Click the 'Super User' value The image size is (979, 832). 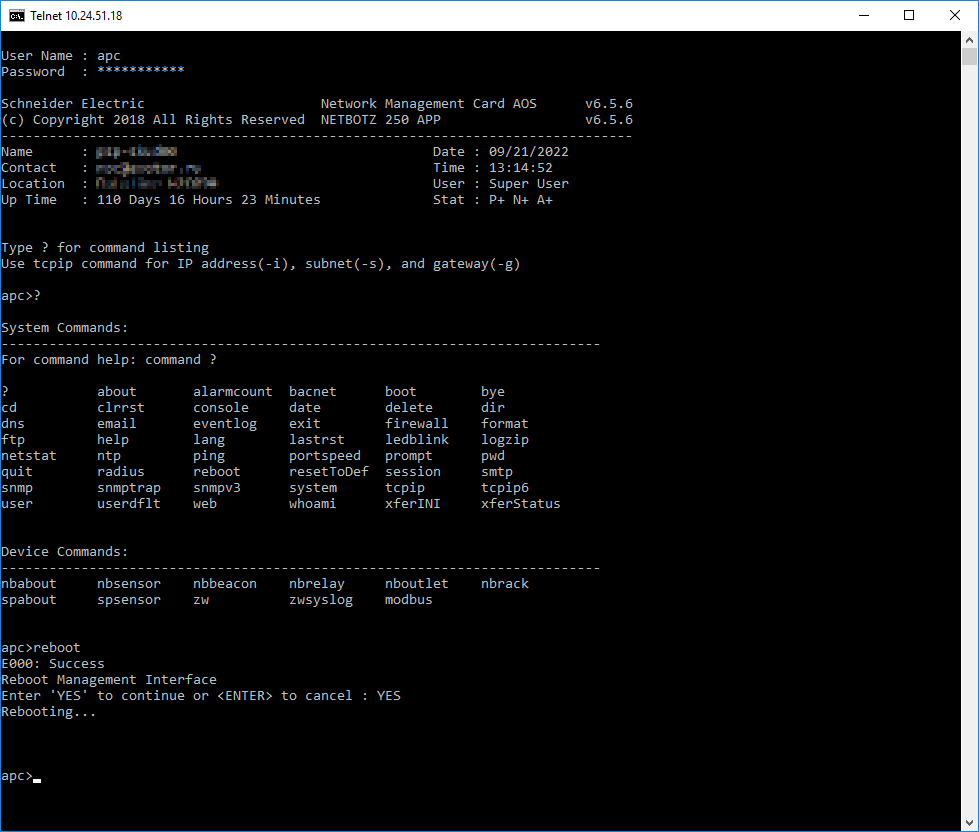(x=529, y=184)
